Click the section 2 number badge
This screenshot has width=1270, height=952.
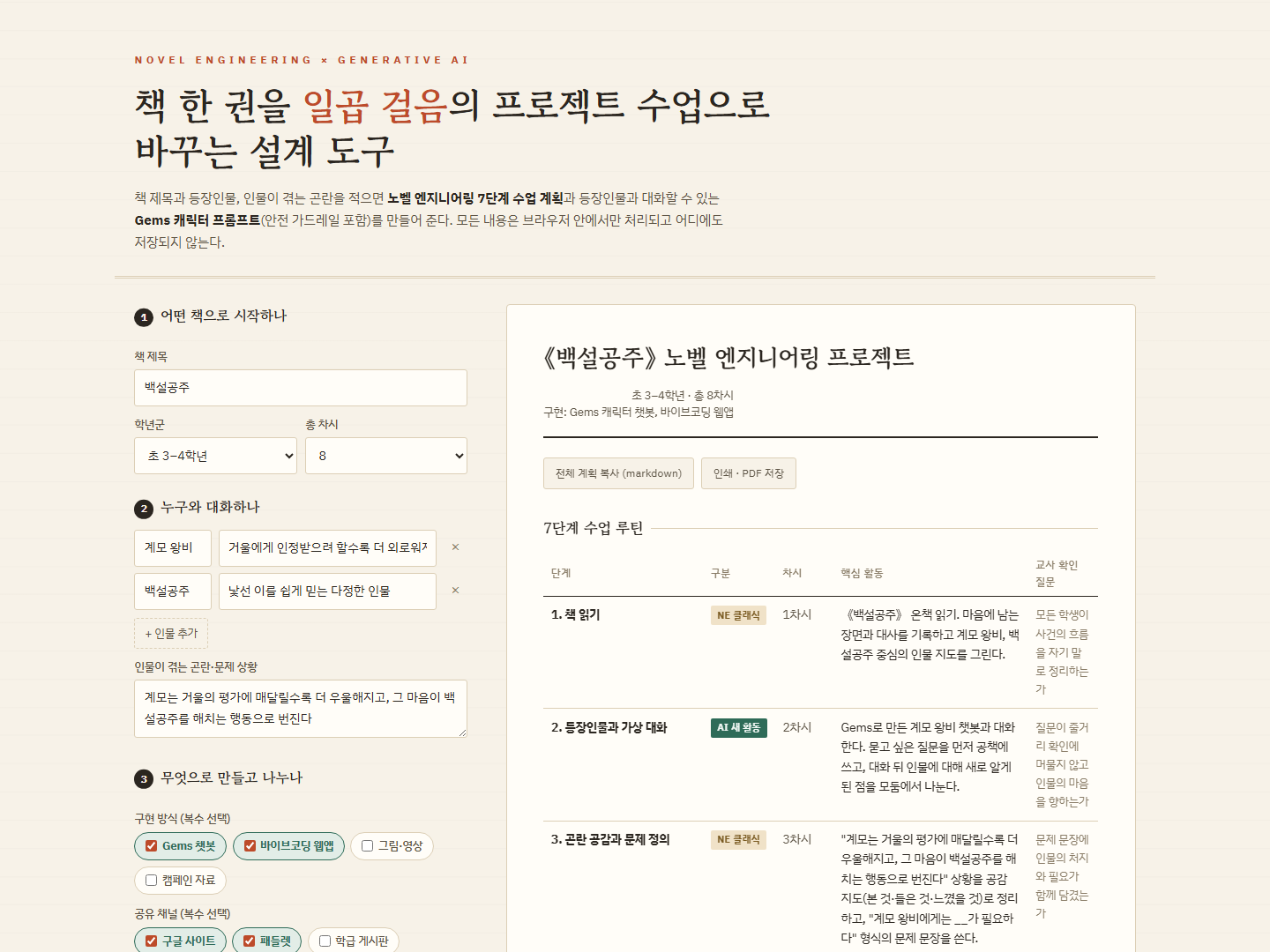144,509
